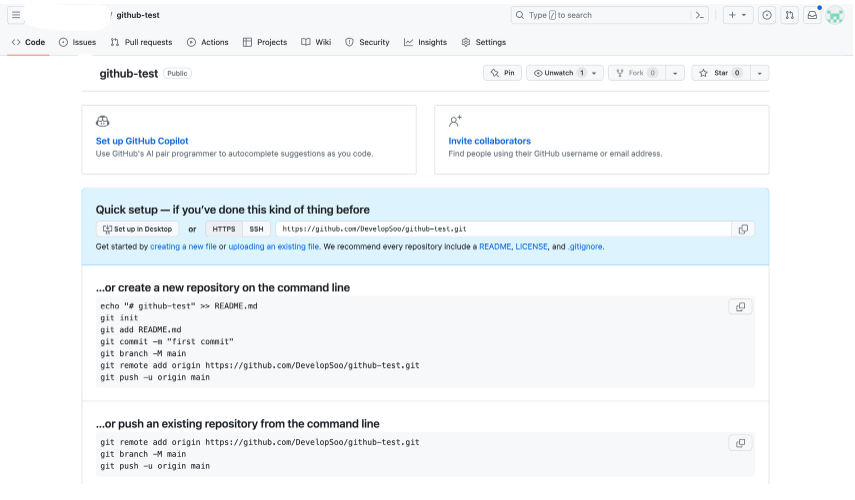Open the command palette icon in search
The height and width of the screenshot is (500, 855).
(700, 15)
